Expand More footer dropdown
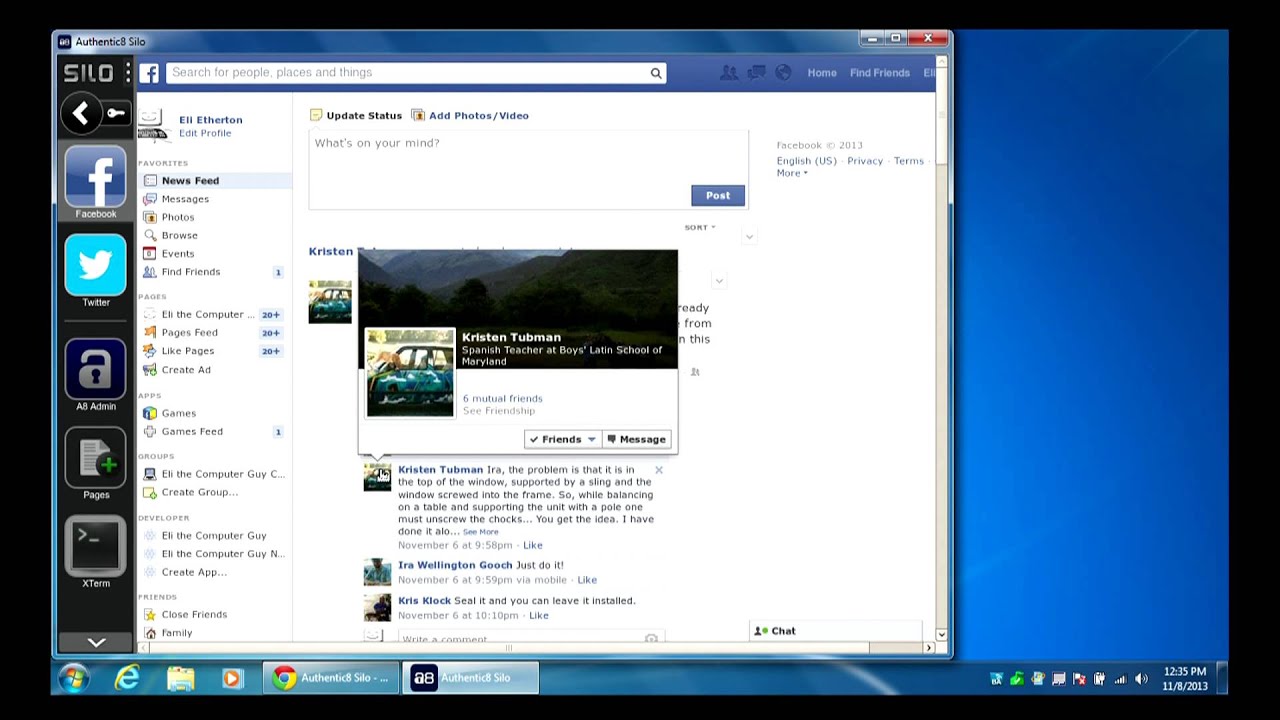Viewport: 1280px width, 720px height. [x=792, y=173]
